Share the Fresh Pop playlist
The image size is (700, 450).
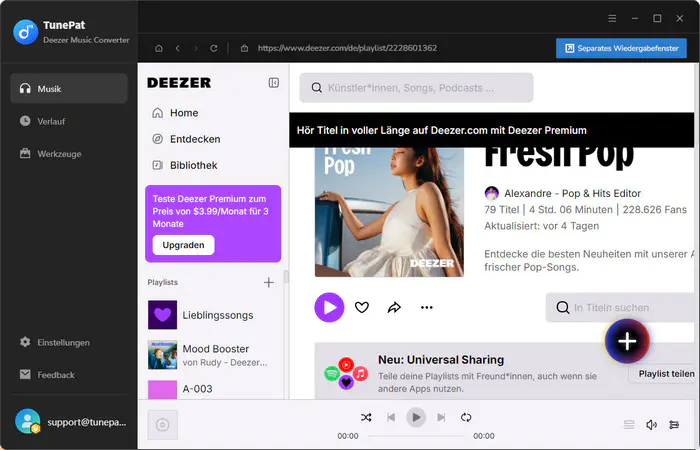394,307
